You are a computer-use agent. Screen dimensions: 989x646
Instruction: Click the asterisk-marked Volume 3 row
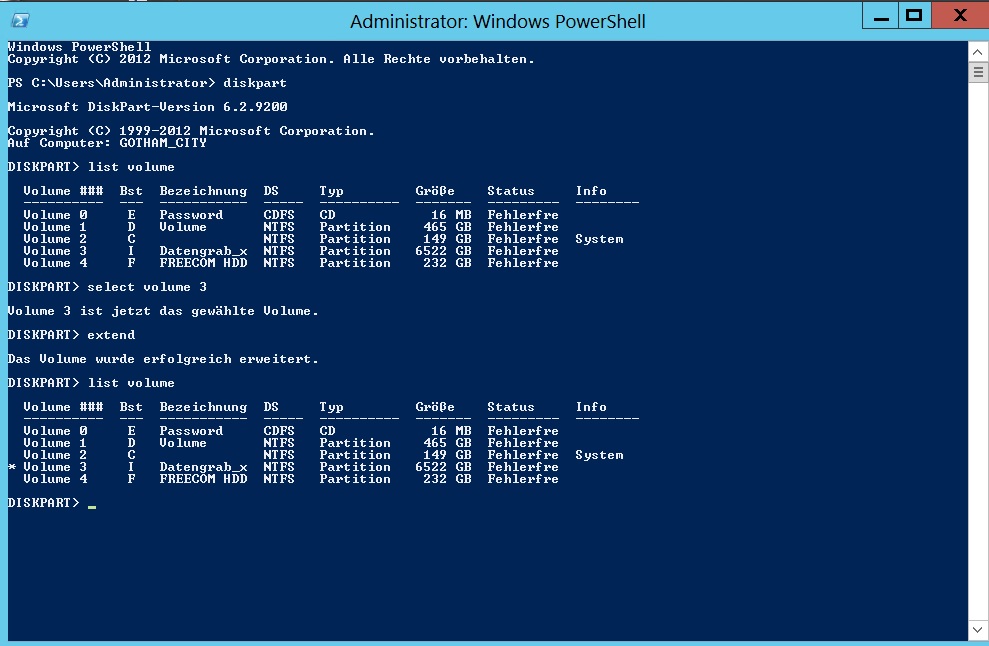pyautogui.click(x=283, y=467)
